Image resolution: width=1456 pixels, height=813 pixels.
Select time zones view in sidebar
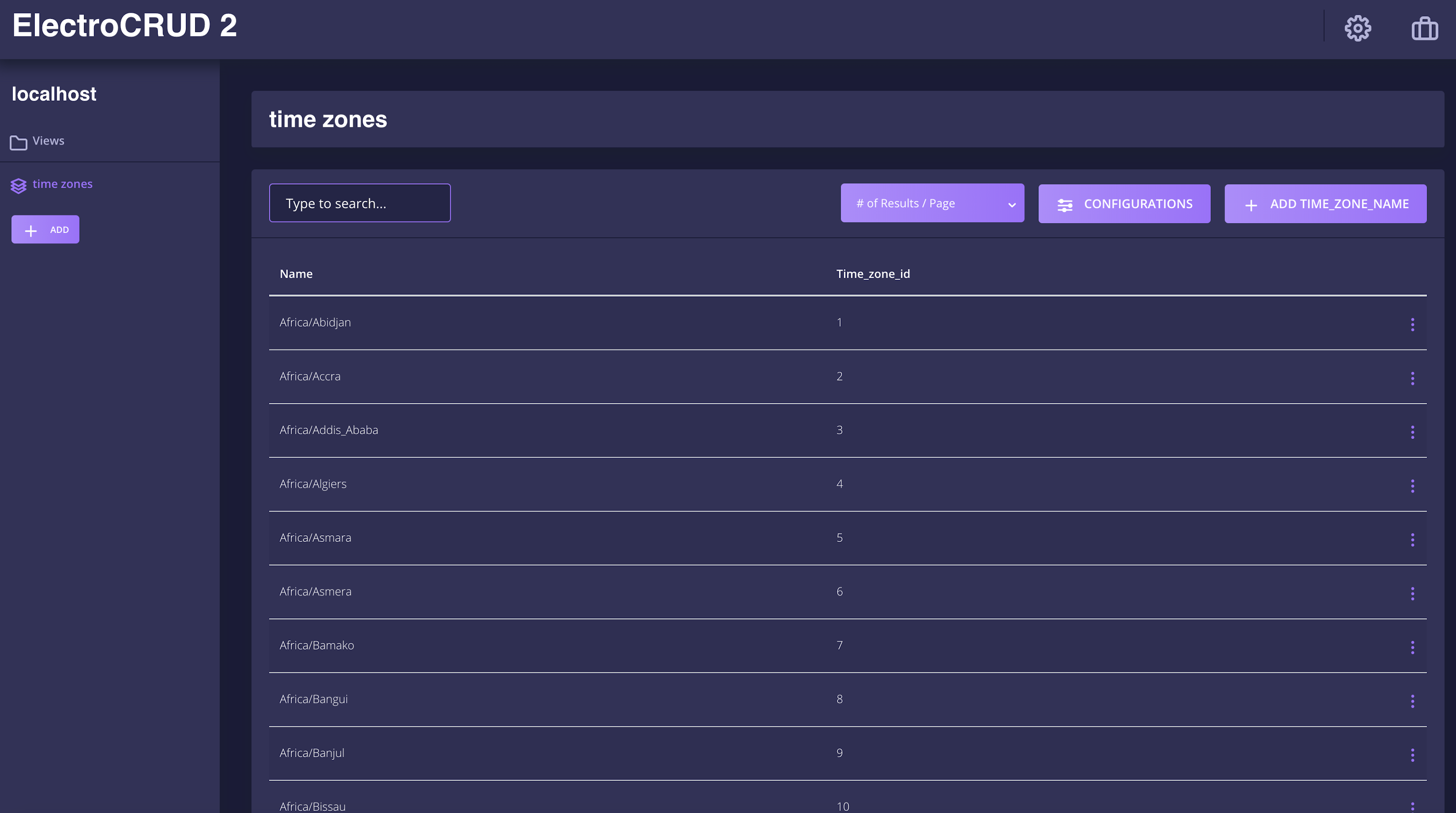[x=62, y=184]
